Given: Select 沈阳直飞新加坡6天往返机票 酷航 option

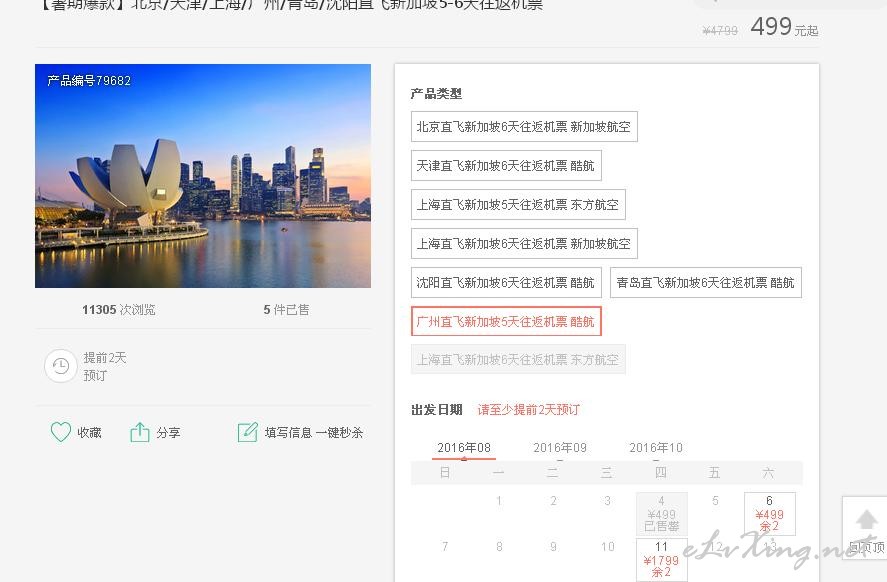Looking at the screenshot, I should click(x=506, y=283).
